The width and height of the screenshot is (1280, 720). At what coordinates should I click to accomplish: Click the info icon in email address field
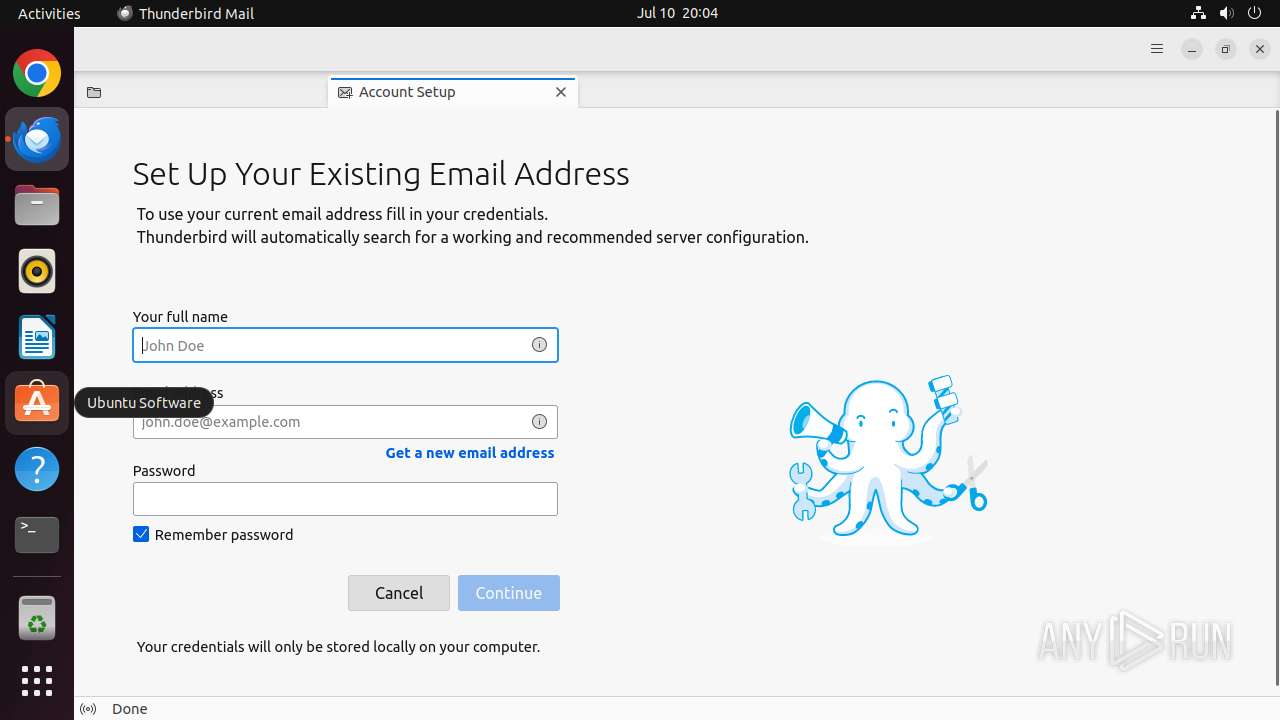(539, 422)
